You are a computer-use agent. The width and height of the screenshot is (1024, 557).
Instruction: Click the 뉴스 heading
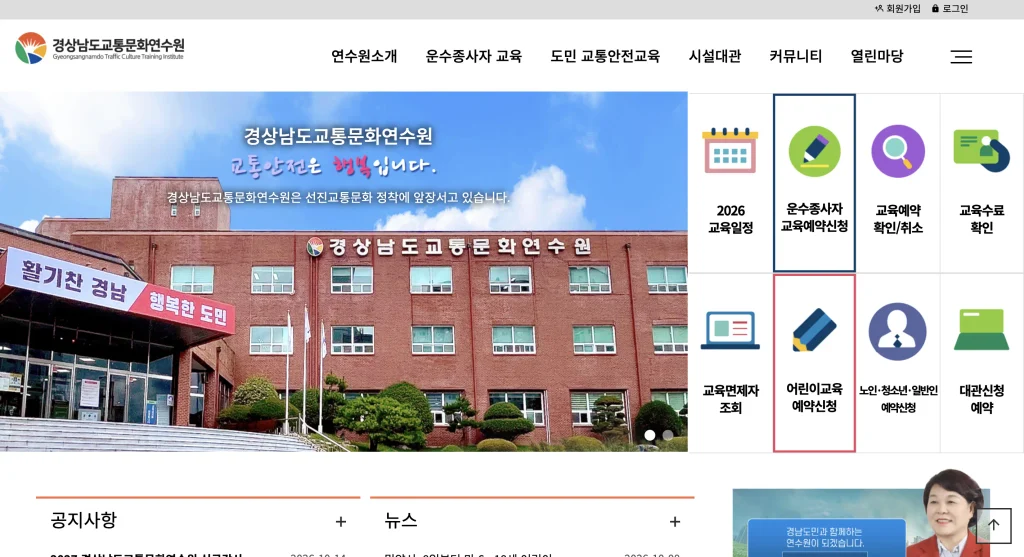click(401, 520)
